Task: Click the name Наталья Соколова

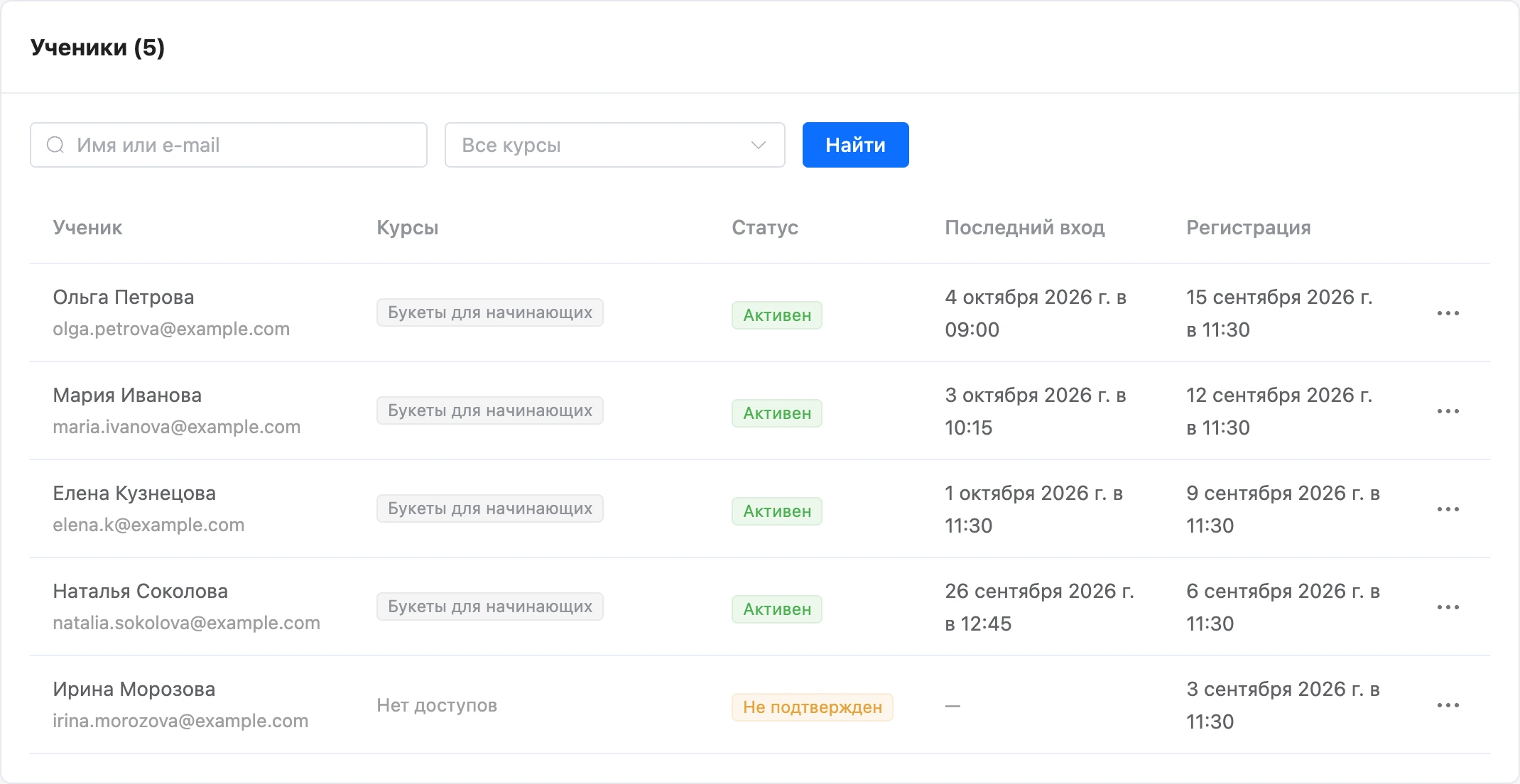Action: click(141, 591)
